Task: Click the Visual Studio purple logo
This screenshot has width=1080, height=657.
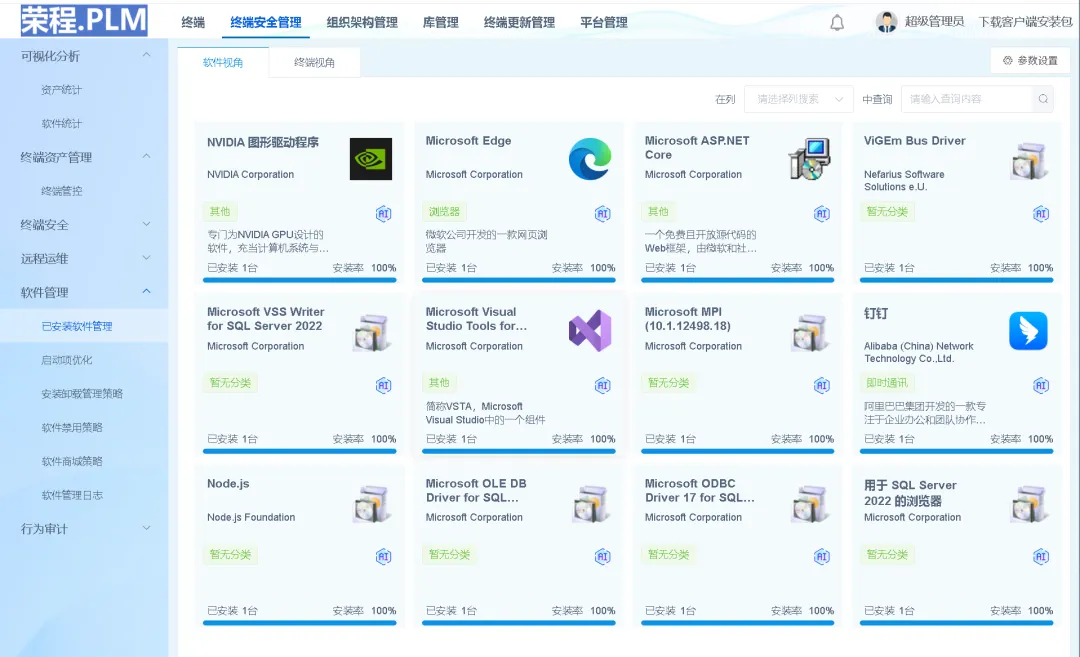Action: tap(590, 331)
